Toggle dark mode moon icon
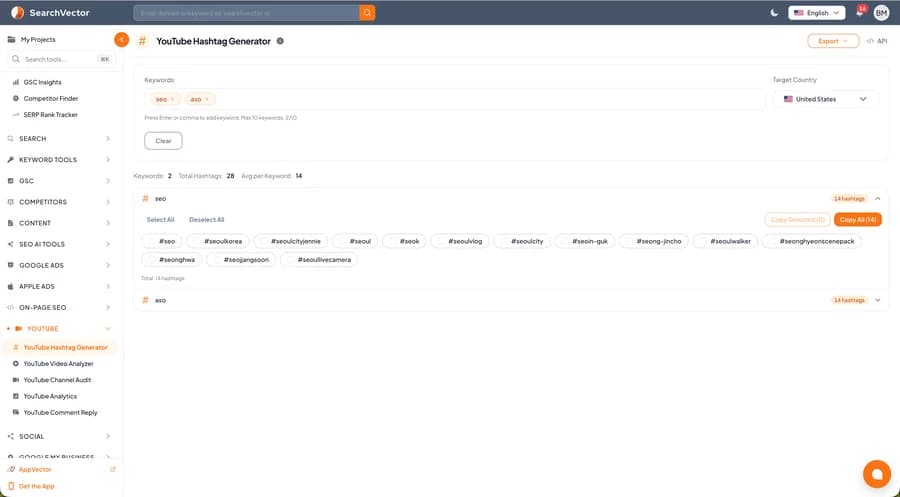Screen dimensions: 900x497 pyautogui.click(x=774, y=13)
